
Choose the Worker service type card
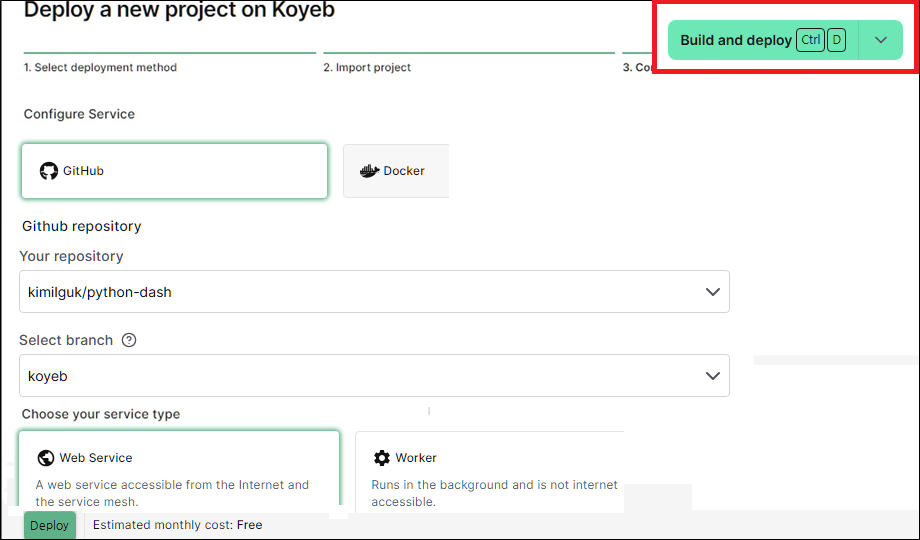click(490, 470)
